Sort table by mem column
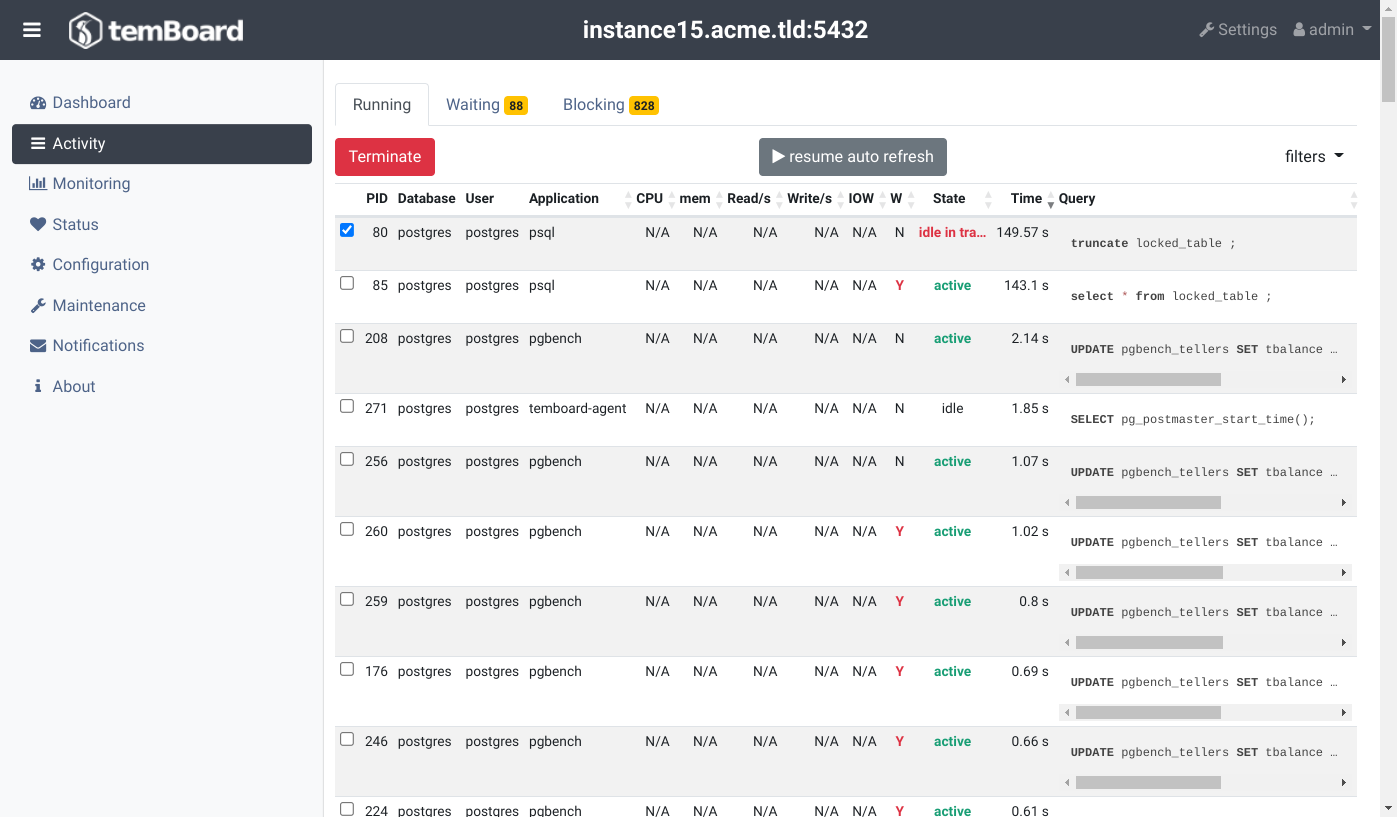Screen dimensions: 1397x817 pos(695,198)
